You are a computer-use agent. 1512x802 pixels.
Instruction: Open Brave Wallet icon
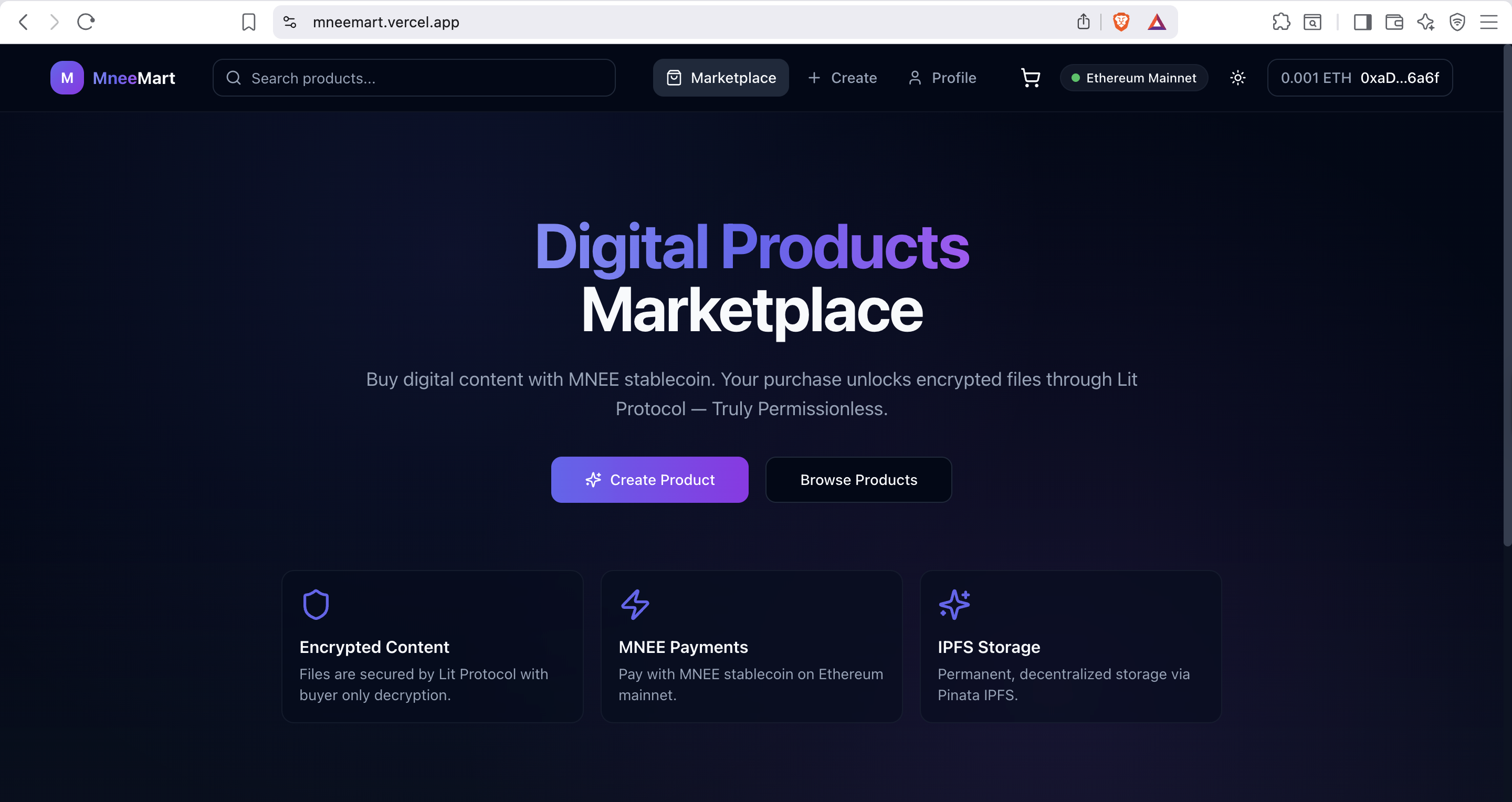(1394, 22)
